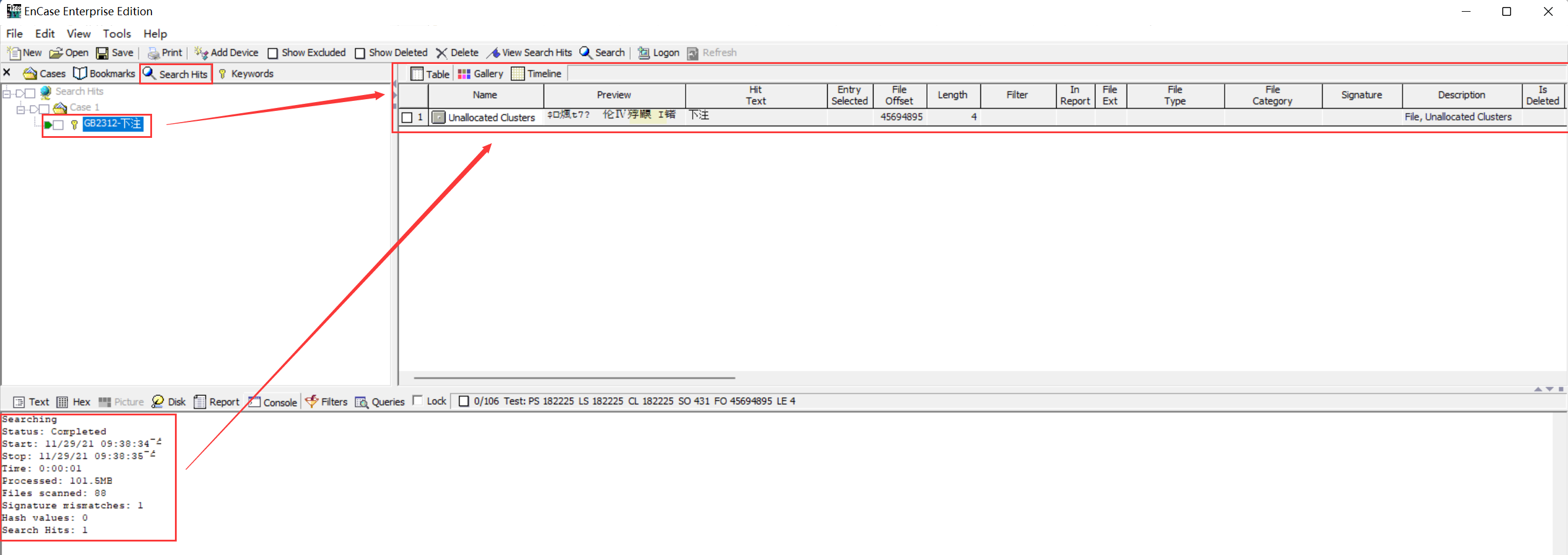Click the 45694895 file offset cell
Viewport: 1568px width, 555px height.
(x=901, y=117)
